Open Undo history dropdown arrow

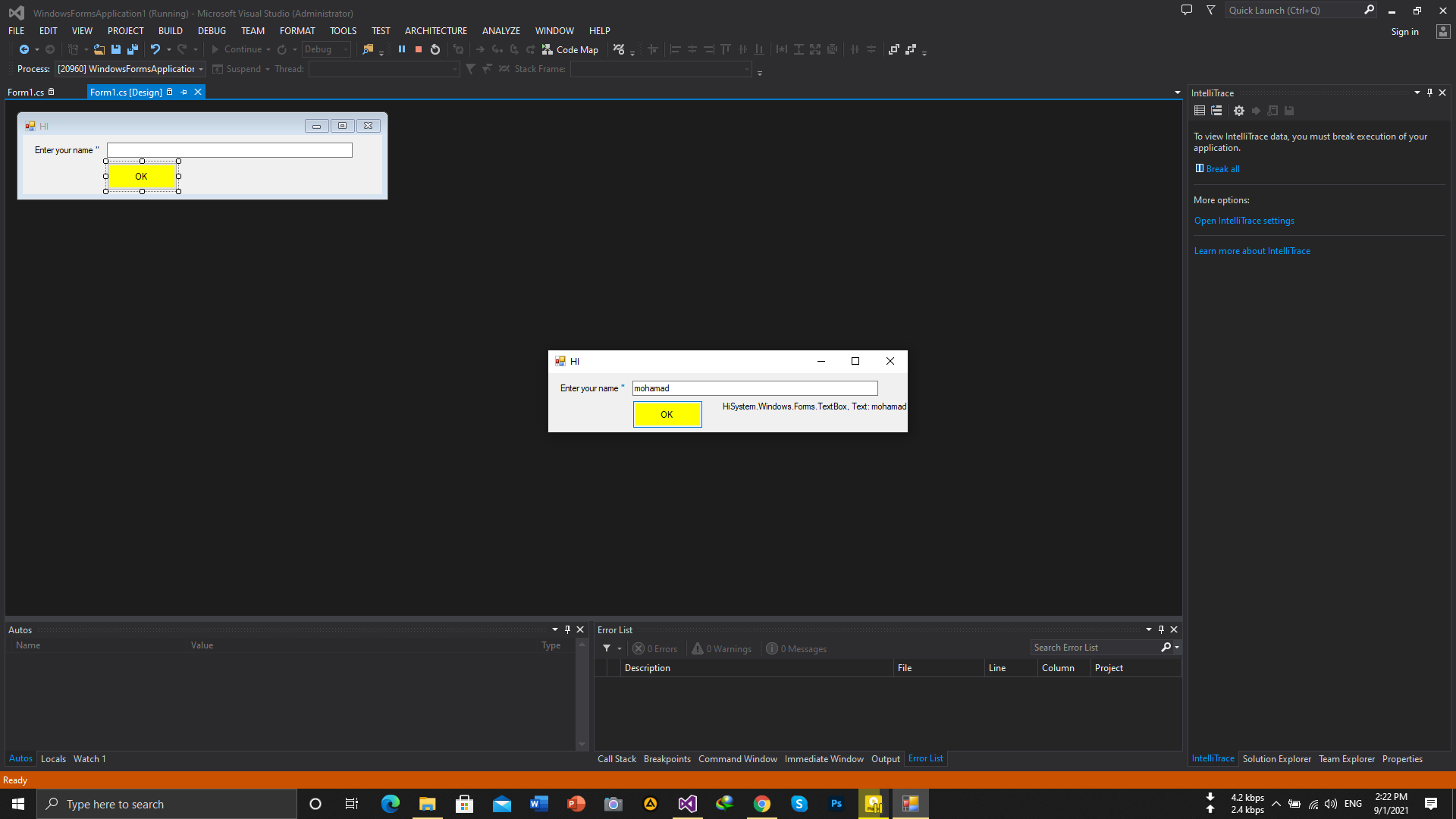[168, 49]
